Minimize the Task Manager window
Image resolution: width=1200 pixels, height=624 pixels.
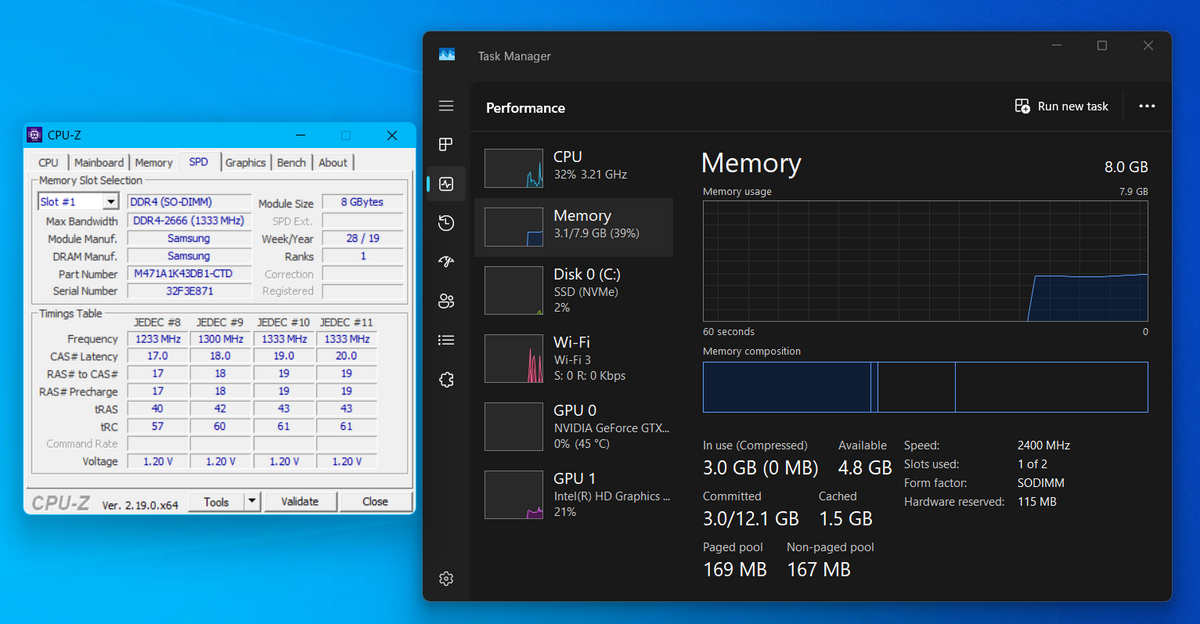pyautogui.click(x=1056, y=46)
